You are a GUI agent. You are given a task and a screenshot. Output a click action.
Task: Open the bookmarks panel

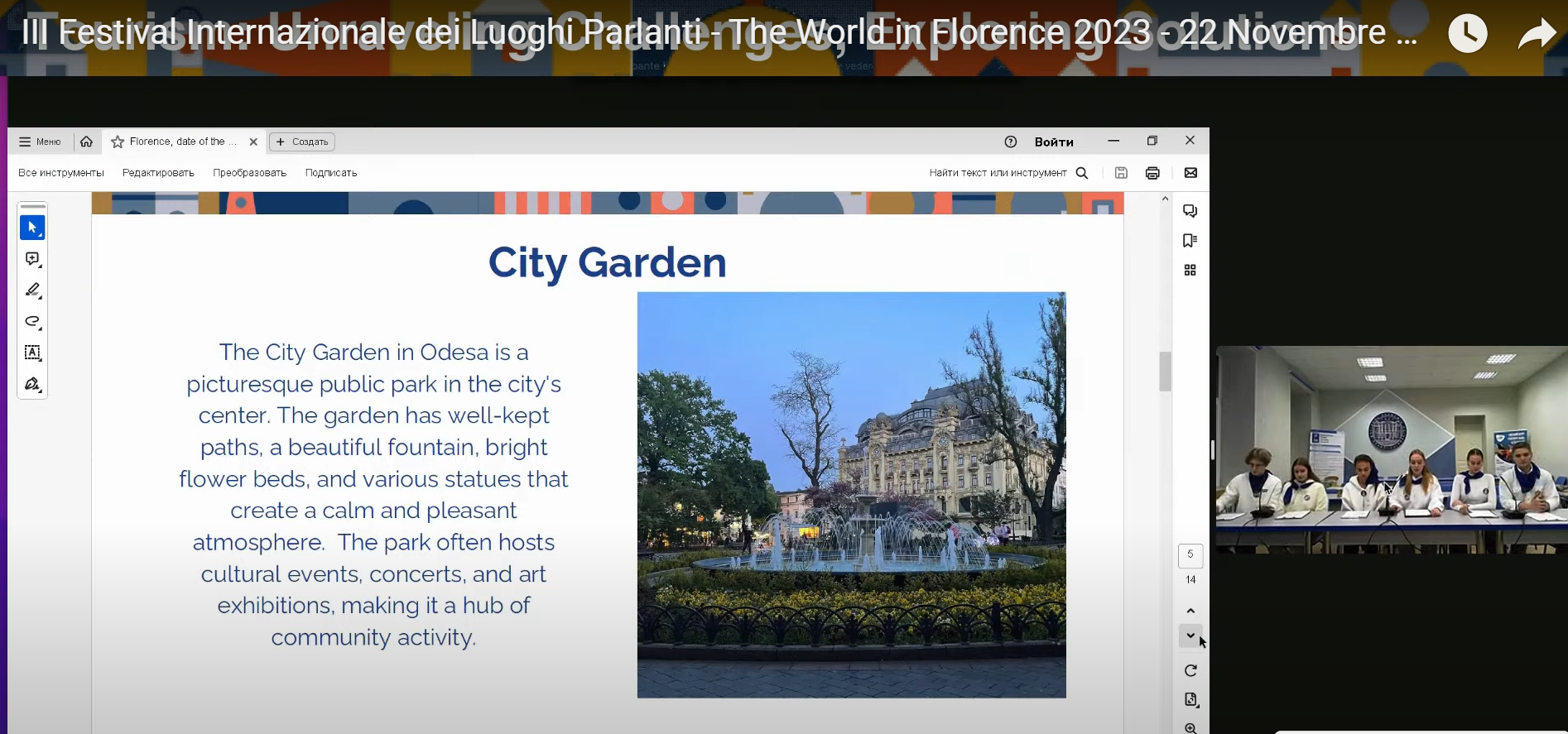pyautogui.click(x=1190, y=241)
